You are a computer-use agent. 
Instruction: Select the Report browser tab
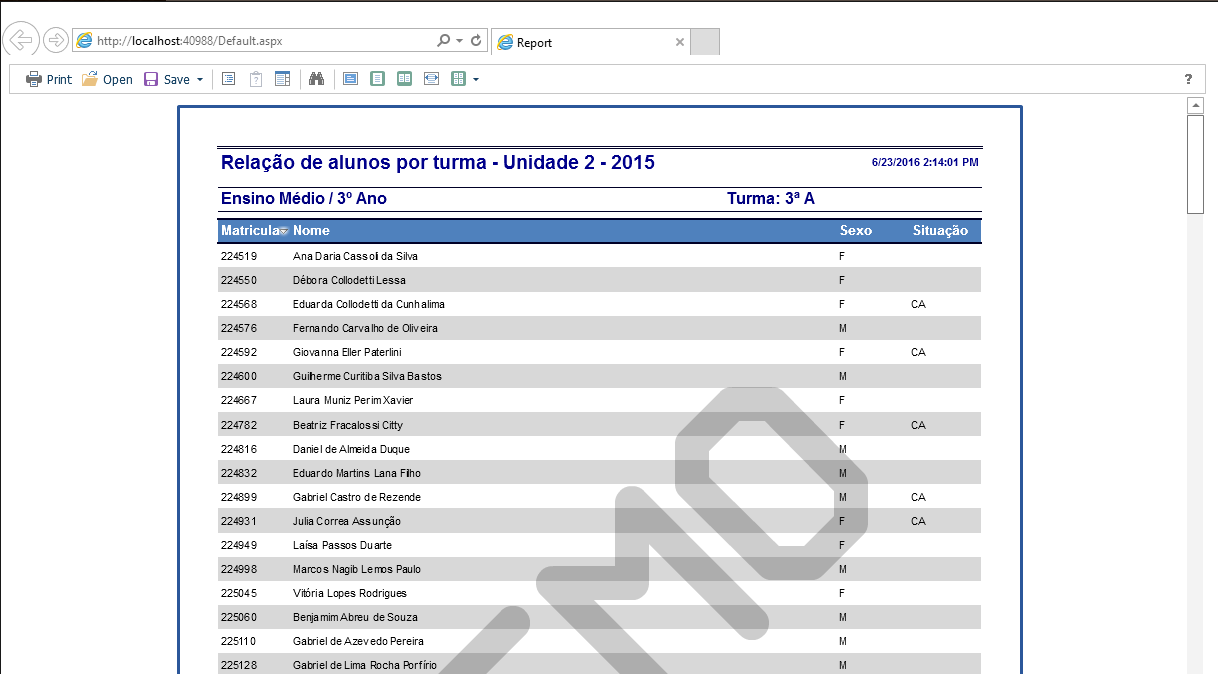[x=590, y=42]
